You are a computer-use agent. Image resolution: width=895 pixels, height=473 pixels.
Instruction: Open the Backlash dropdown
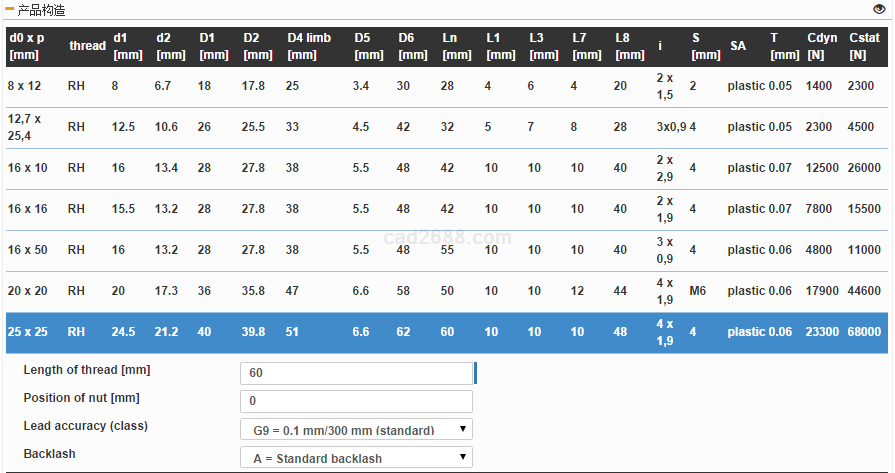pos(356,458)
